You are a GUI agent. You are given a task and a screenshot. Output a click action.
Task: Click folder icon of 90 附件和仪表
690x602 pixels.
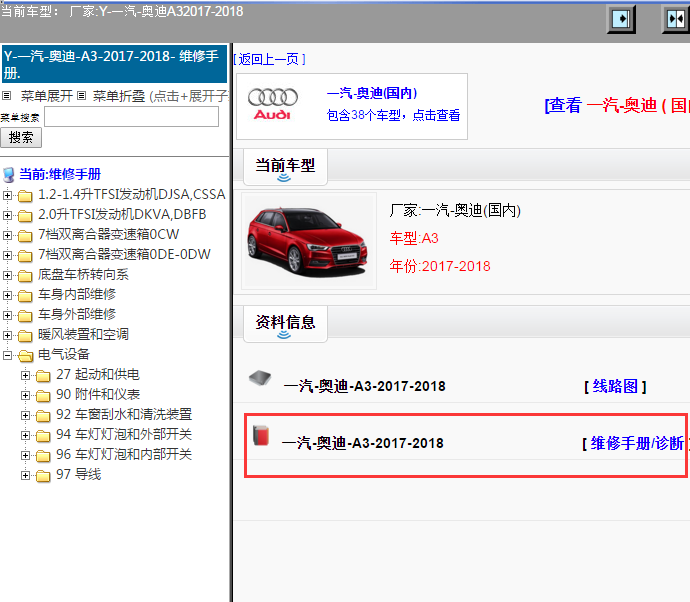pyautogui.click(x=43, y=396)
